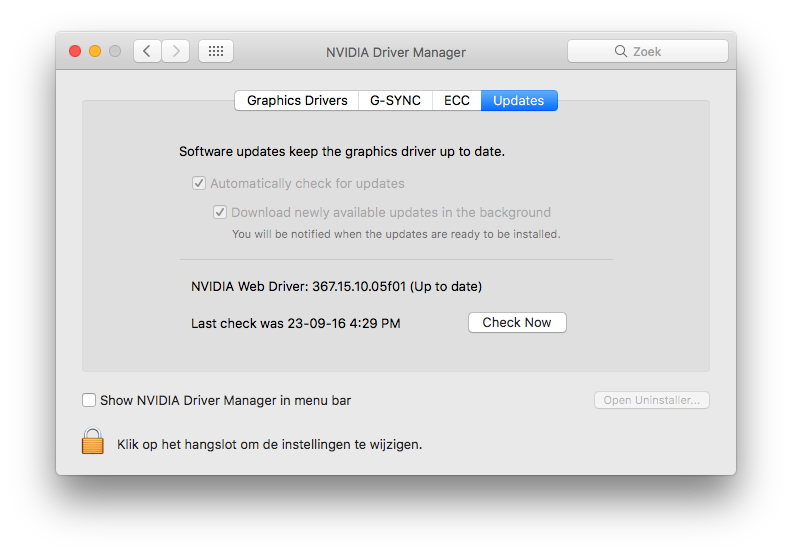Click 'Klik op het hangslot' text
Image resolution: width=792 pixels, height=555 pixels.
click(x=269, y=444)
